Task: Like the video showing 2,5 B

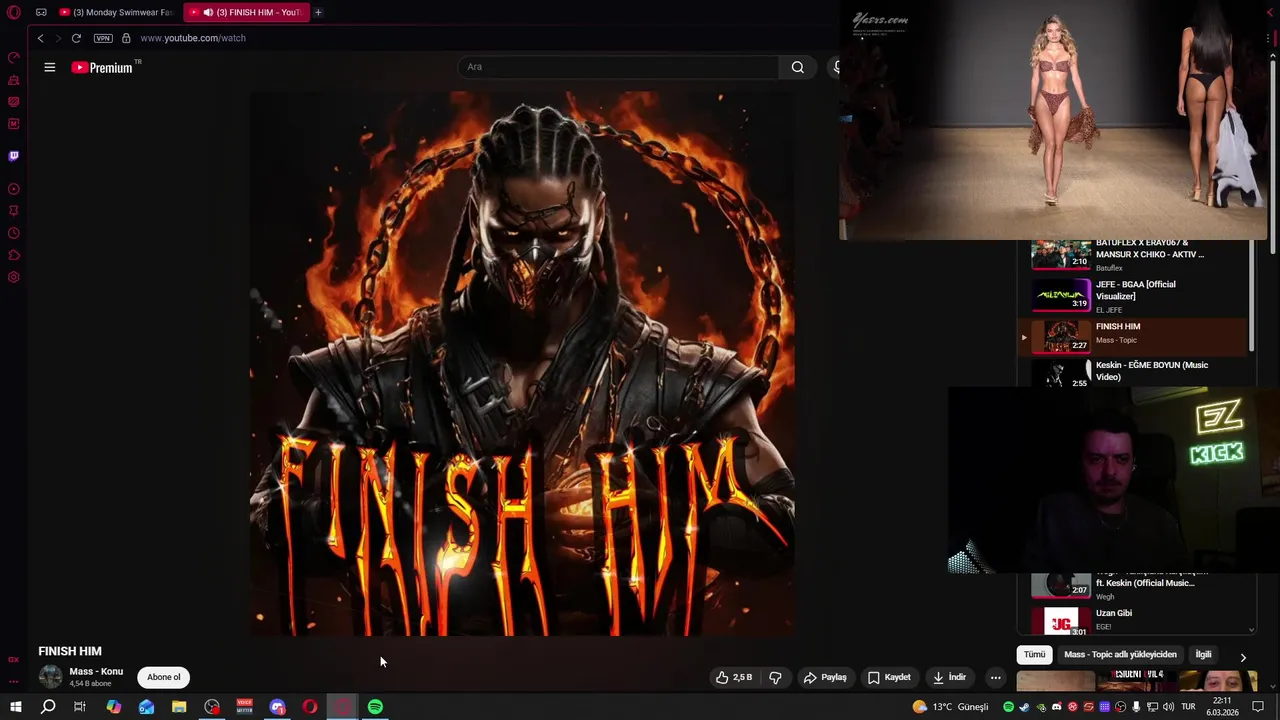Action: click(734, 677)
